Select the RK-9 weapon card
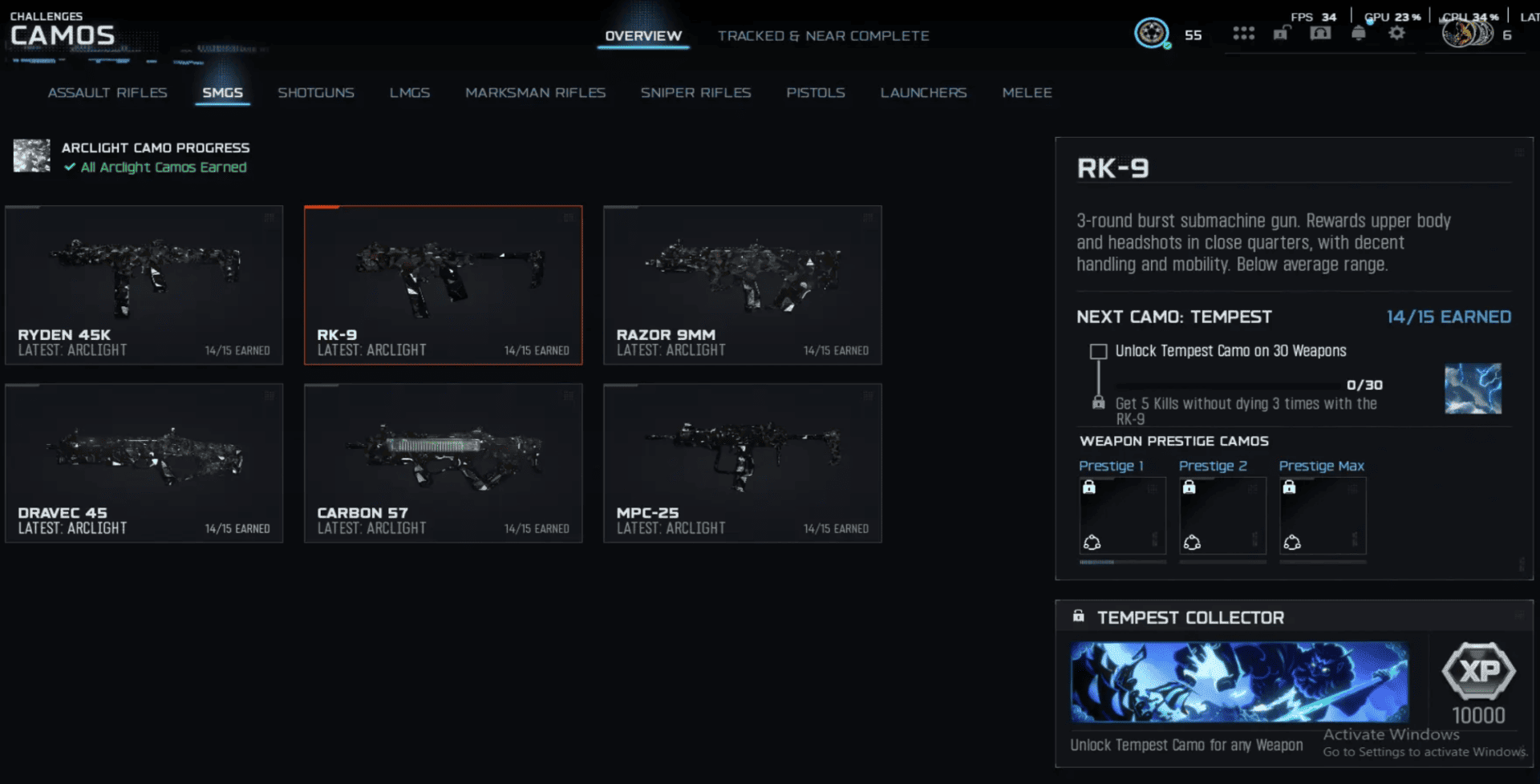The width and height of the screenshot is (1540, 784). pyautogui.click(x=444, y=285)
